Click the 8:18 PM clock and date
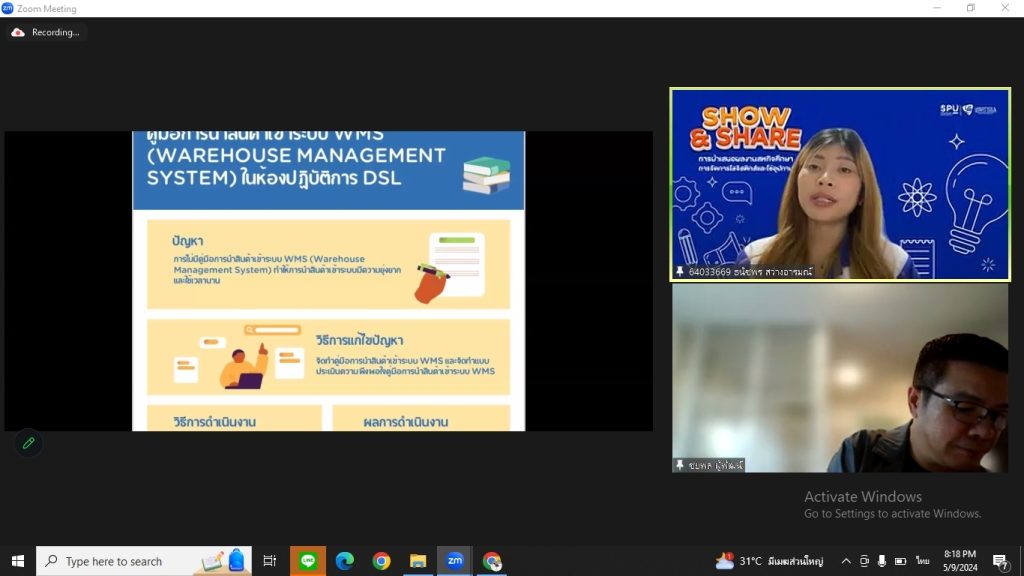 point(959,561)
